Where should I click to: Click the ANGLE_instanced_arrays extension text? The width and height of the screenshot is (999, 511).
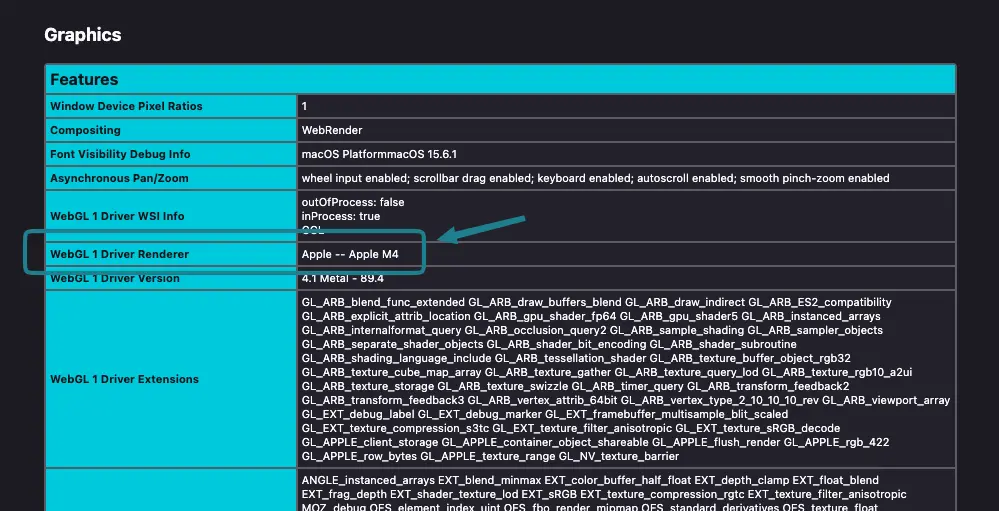(369, 480)
